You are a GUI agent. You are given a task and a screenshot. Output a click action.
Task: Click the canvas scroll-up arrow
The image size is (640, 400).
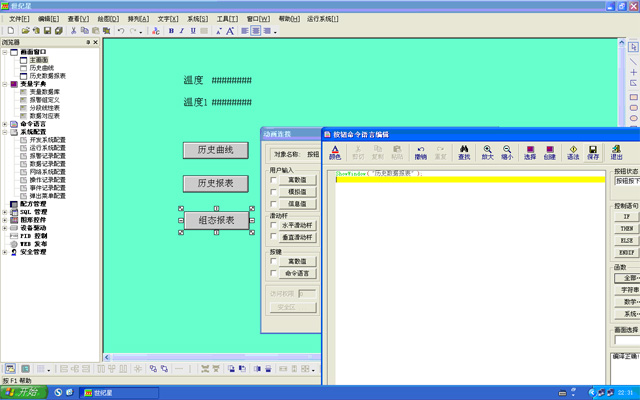coord(622,42)
